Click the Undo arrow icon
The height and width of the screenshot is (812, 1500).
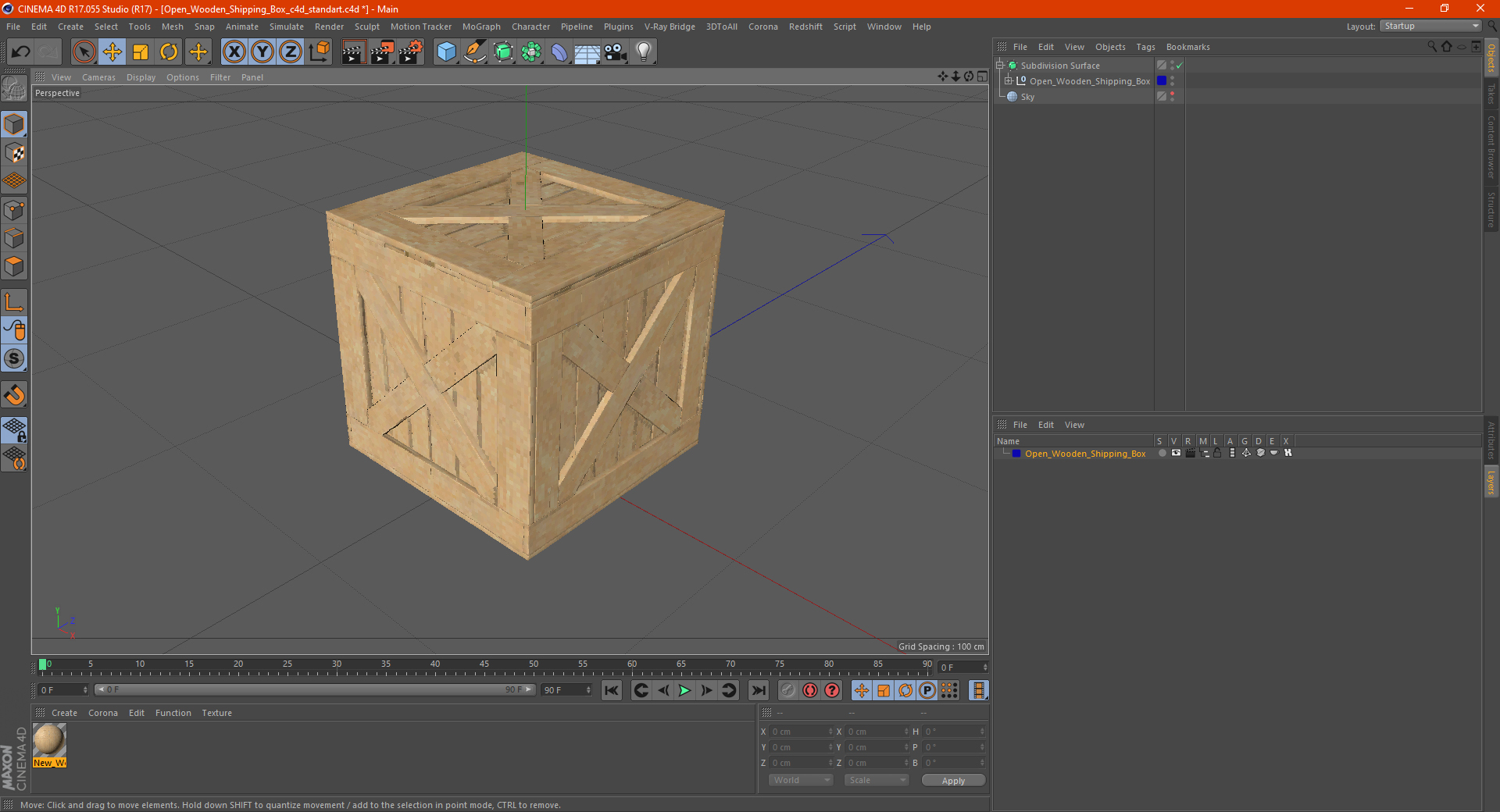[21, 52]
